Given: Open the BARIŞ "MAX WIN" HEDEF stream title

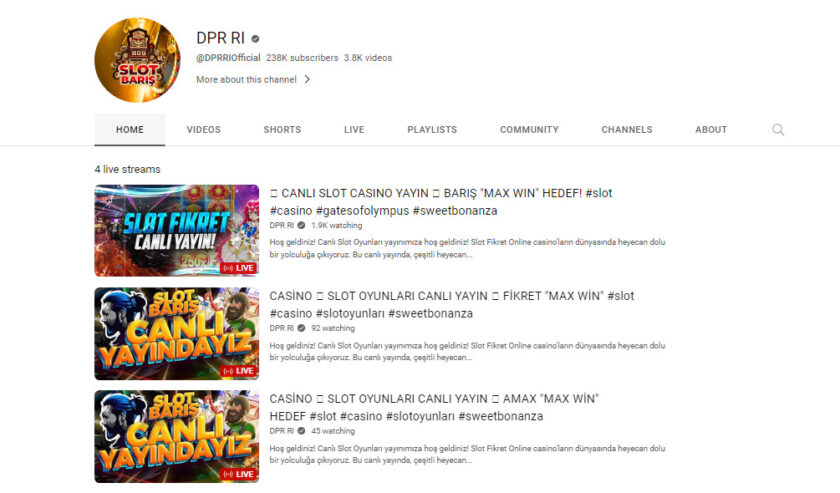Looking at the screenshot, I should click(x=441, y=201).
